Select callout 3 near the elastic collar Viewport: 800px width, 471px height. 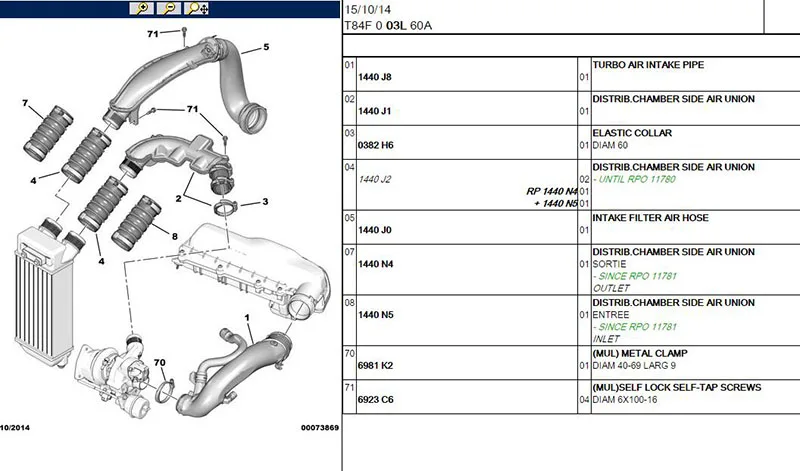[265, 202]
